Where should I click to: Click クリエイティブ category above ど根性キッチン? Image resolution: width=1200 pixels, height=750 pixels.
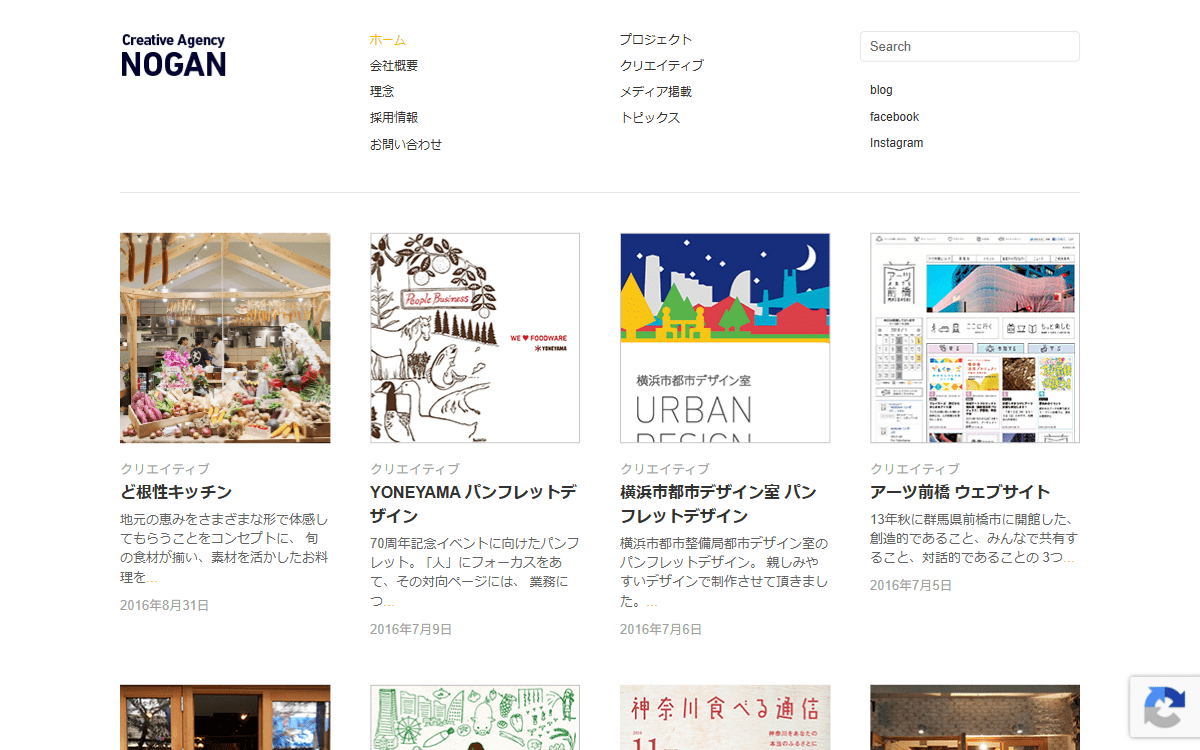pyautogui.click(x=165, y=469)
